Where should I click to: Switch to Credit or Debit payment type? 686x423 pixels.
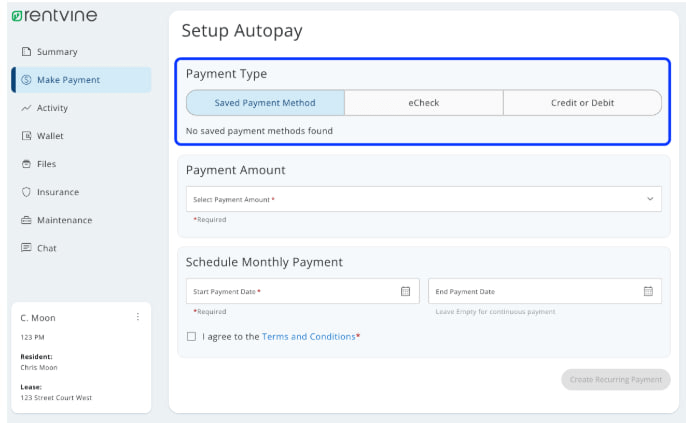pyautogui.click(x=582, y=103)
